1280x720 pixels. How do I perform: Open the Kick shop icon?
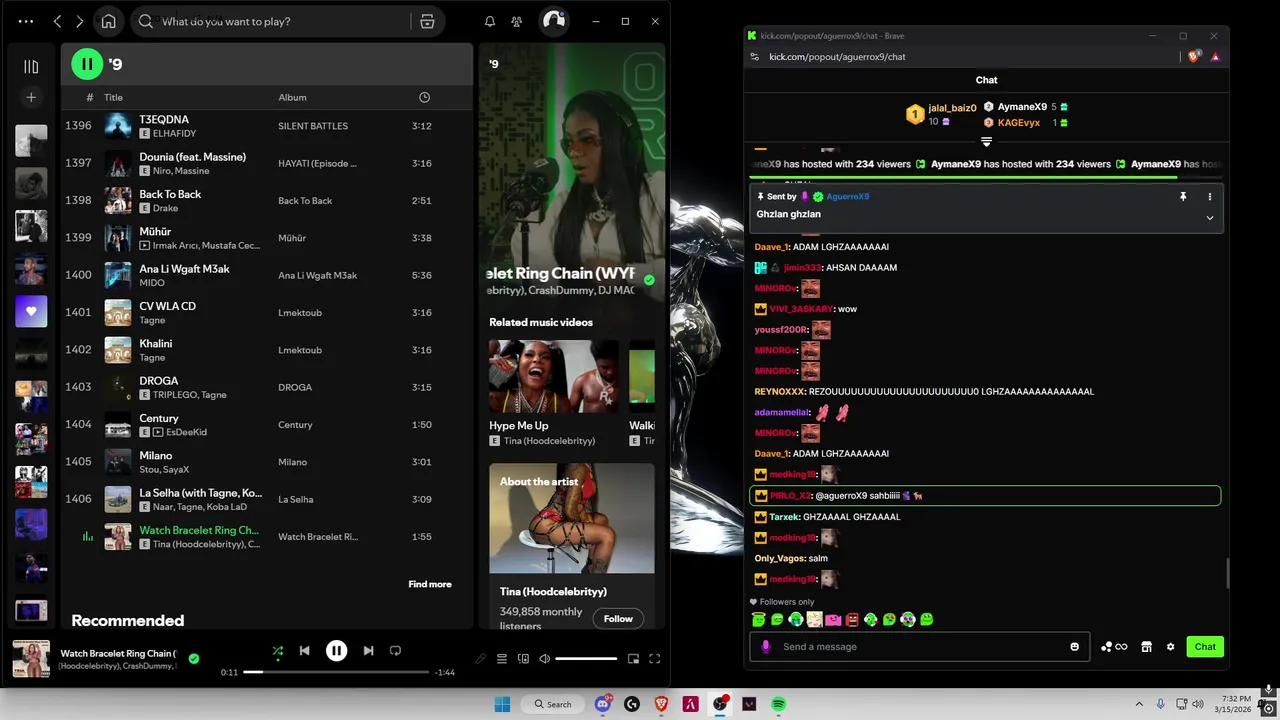[x=1147, y=647]
